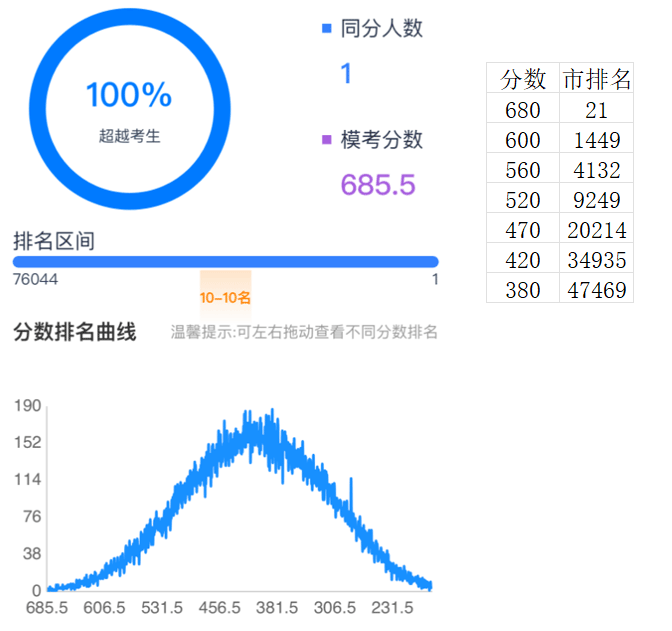Click the purple square beside 模考分数
The image size is (672, 631).
coord(326,140)
